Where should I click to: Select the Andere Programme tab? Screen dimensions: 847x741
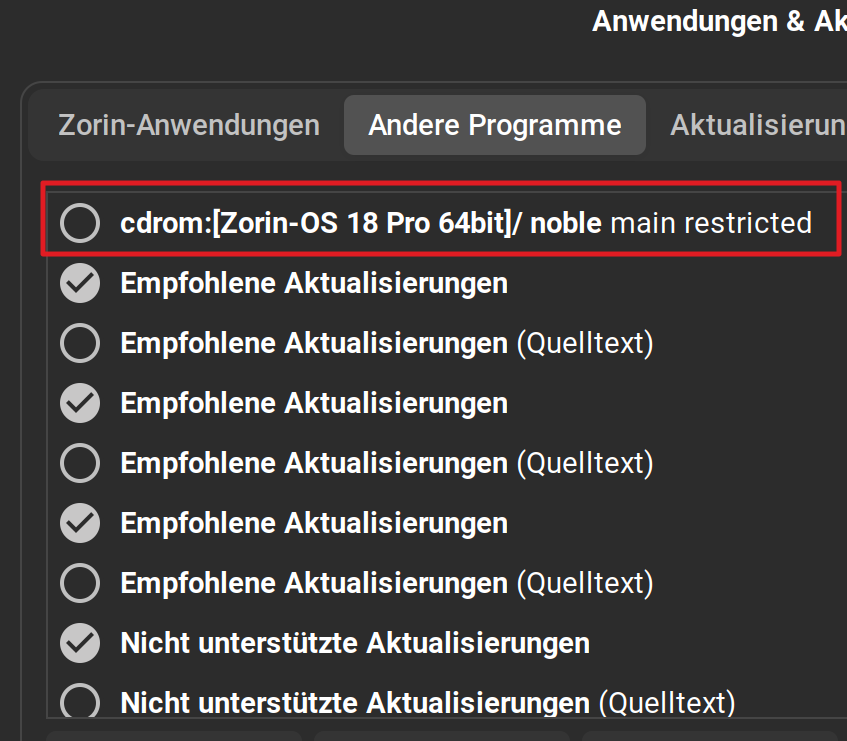(494, 125)
